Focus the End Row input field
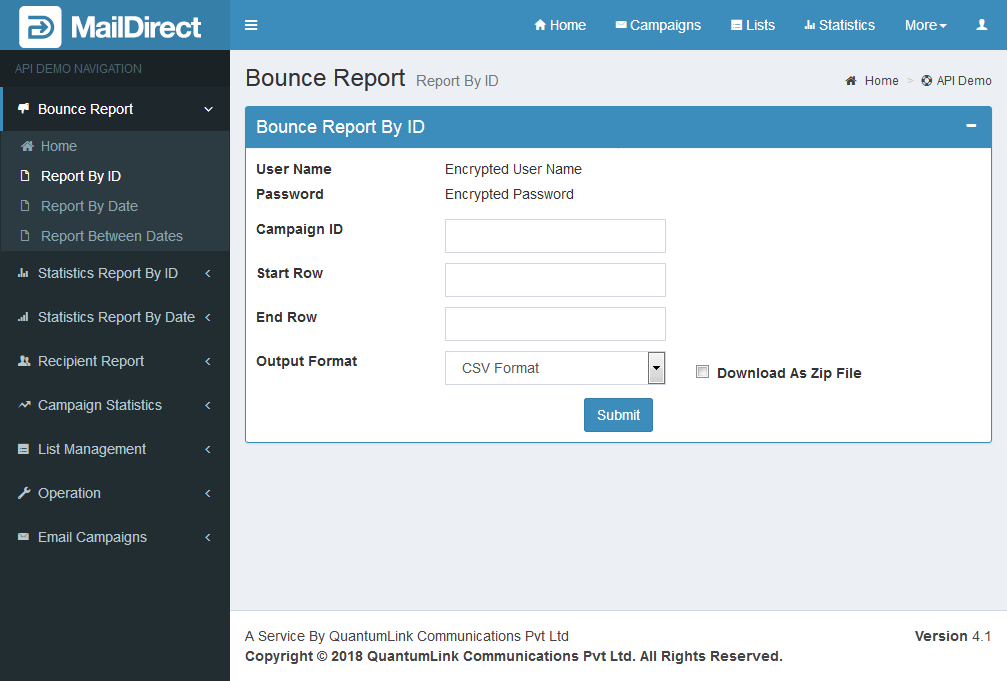Screen dimensions: 1007x681 [x=555, y=324]
